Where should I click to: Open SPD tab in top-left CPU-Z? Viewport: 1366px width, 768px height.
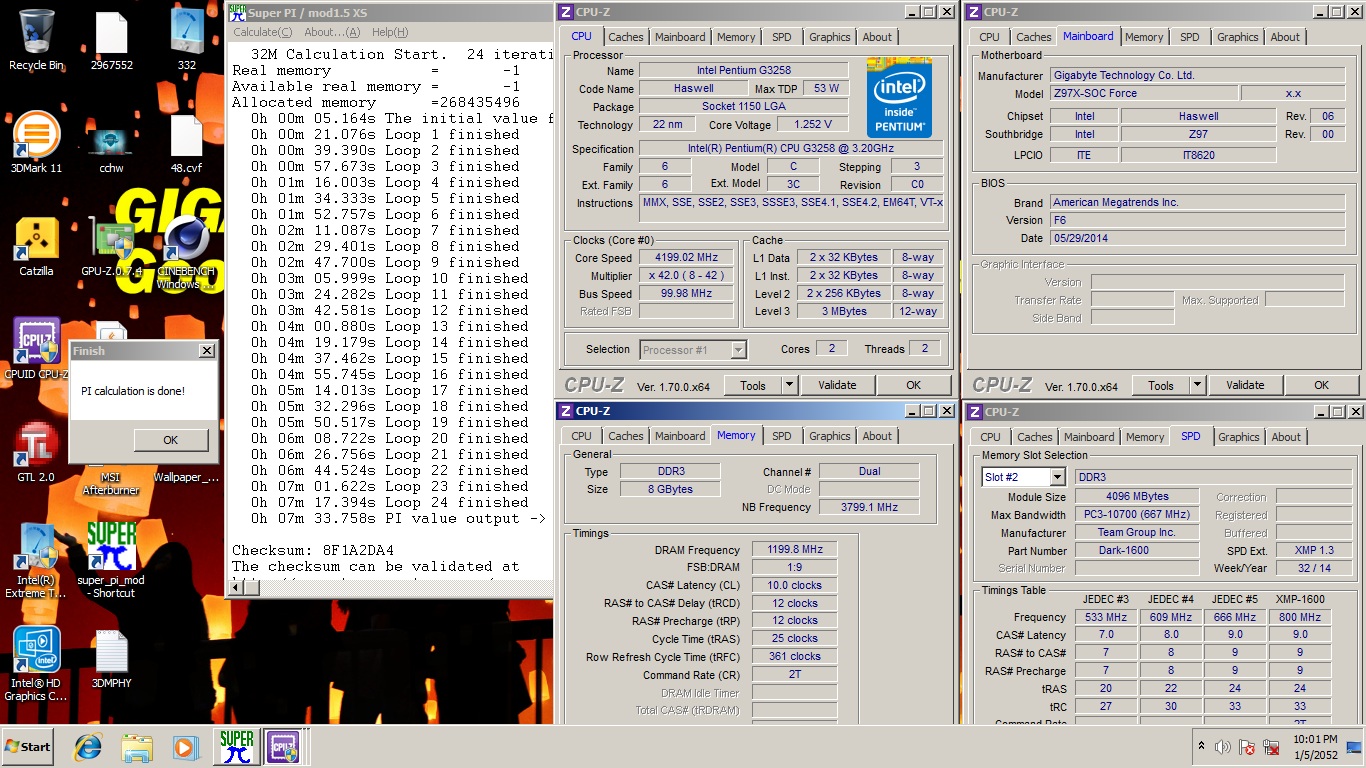click(x=782, y=37)
